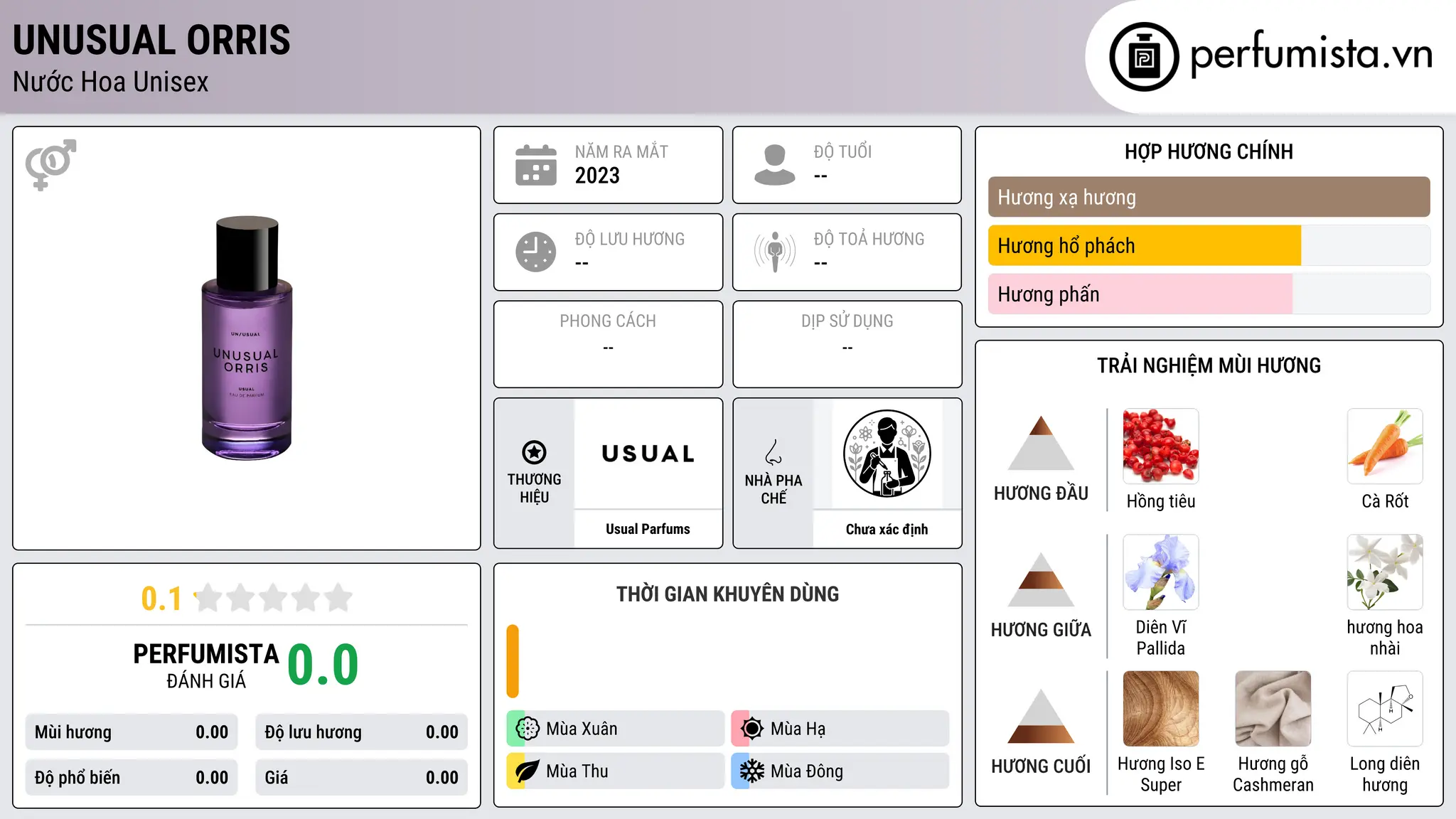Click the NĂM RA MẮT label

(621, 151)
